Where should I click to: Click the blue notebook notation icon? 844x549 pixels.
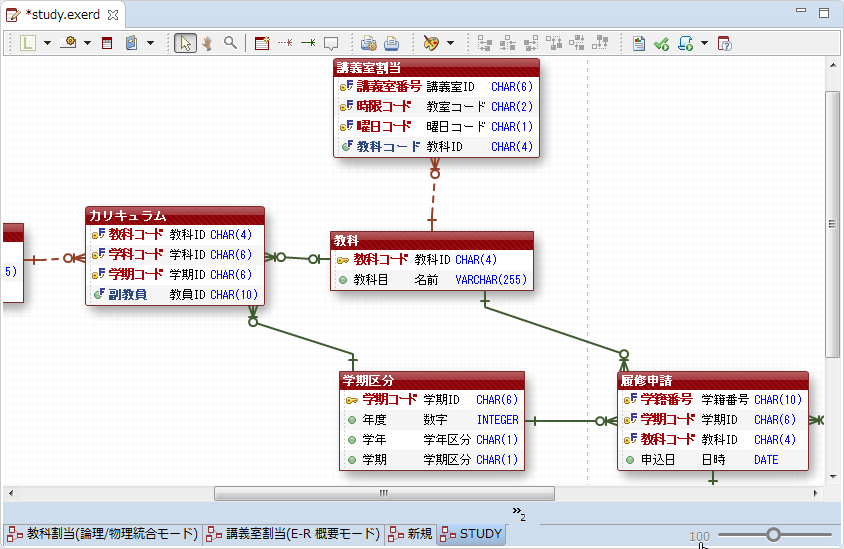131,43
